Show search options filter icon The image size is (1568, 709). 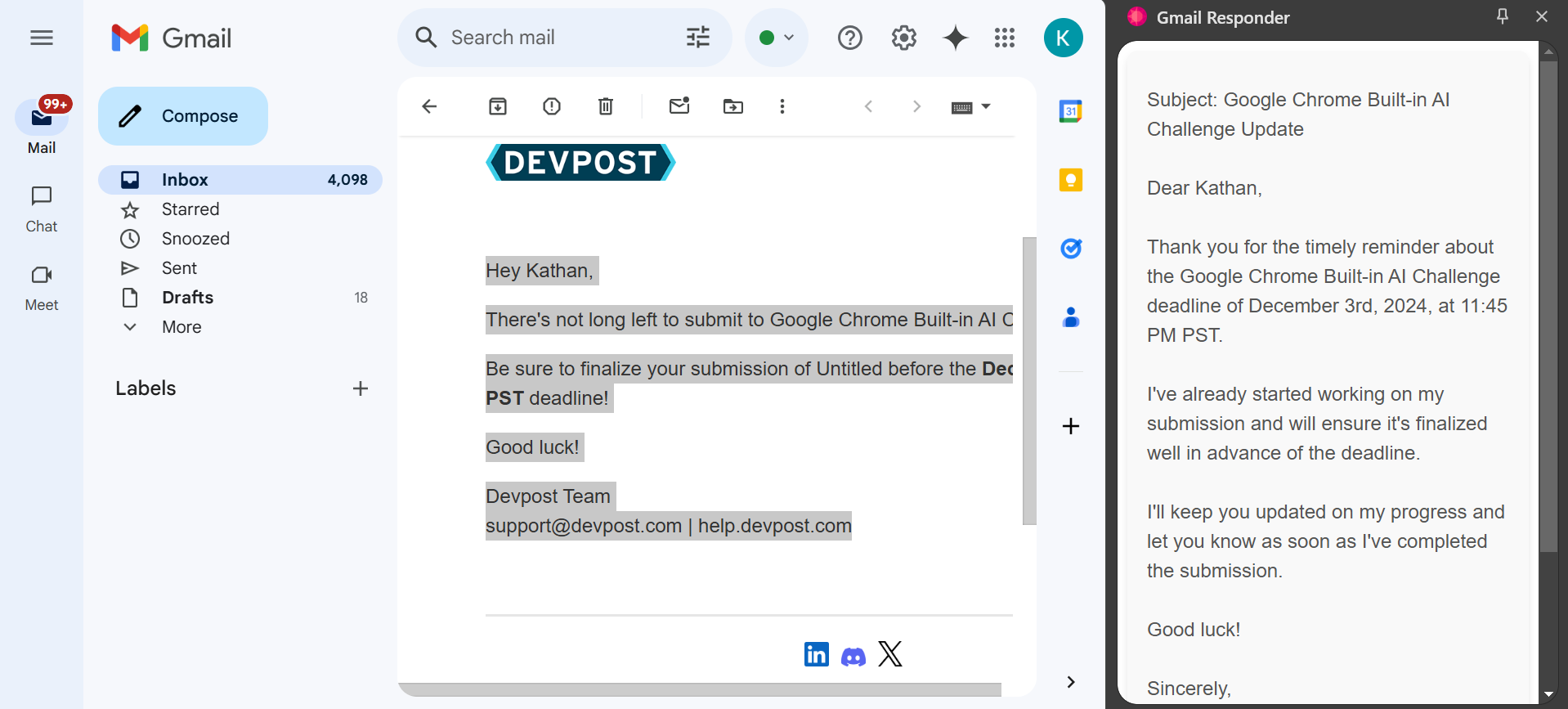coord(698,38)
